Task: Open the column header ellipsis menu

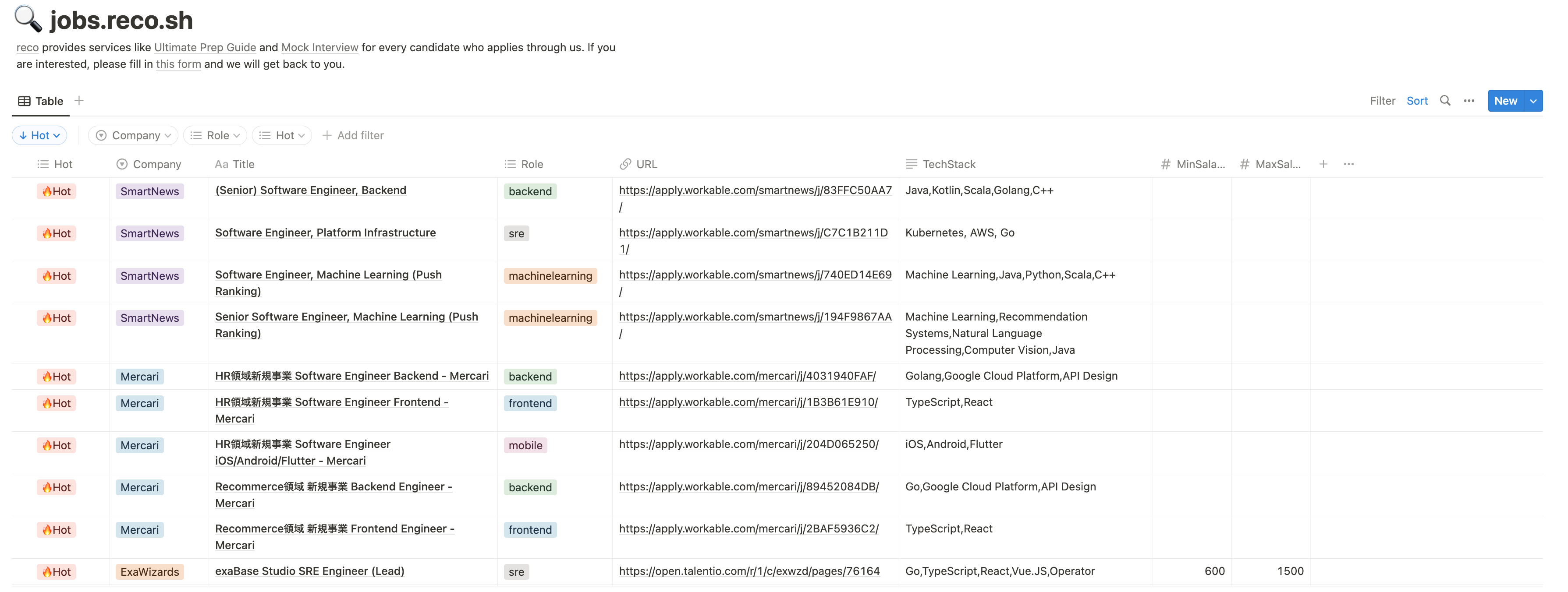Action: point(1348,164)
